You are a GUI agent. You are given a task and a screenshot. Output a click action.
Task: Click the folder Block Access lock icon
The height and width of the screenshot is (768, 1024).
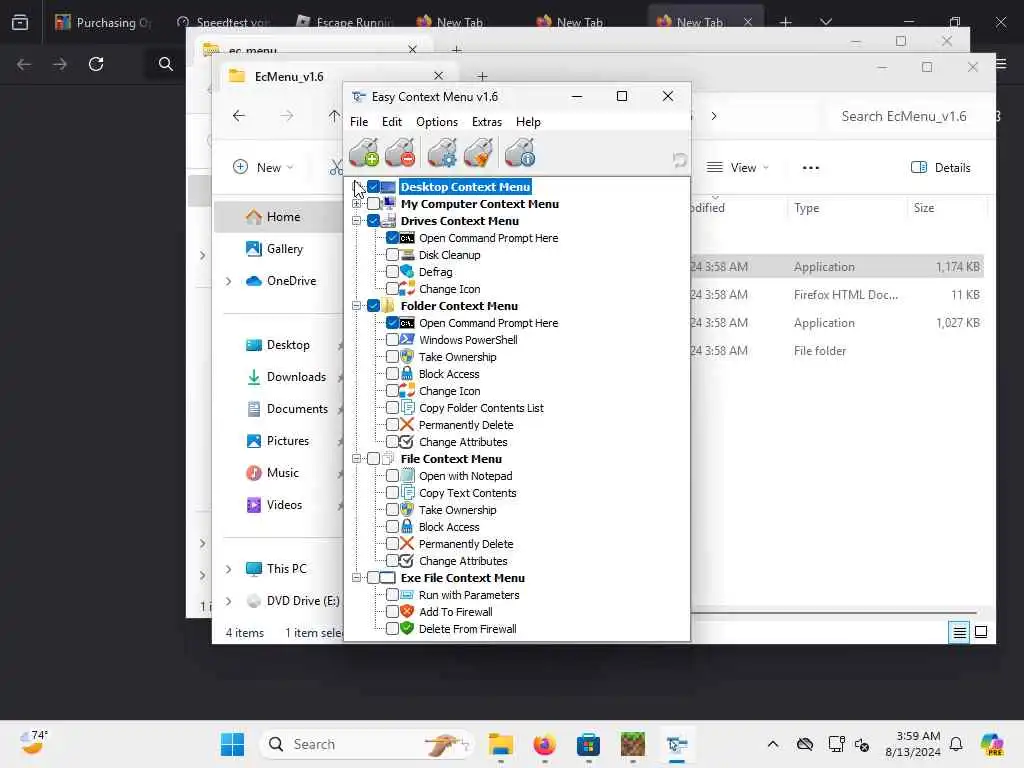click(407, 374)
